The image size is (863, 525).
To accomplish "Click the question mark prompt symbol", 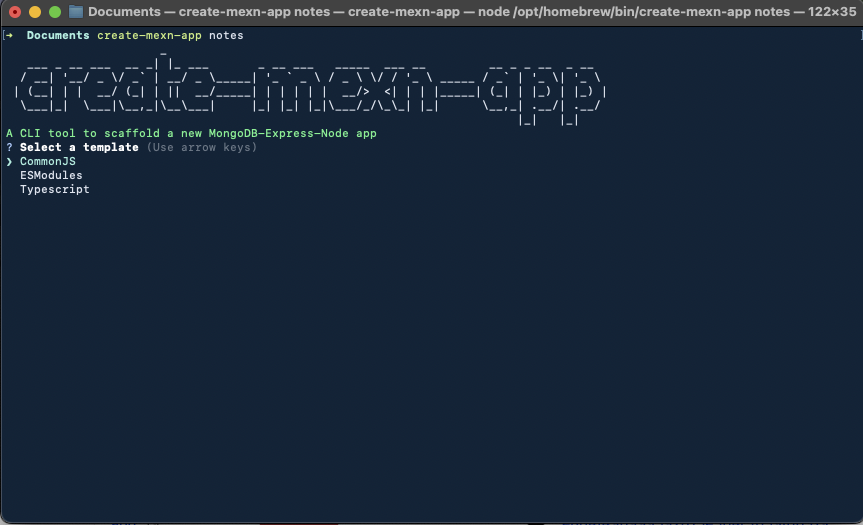I will pyautogui.click(x=9, y=147).
